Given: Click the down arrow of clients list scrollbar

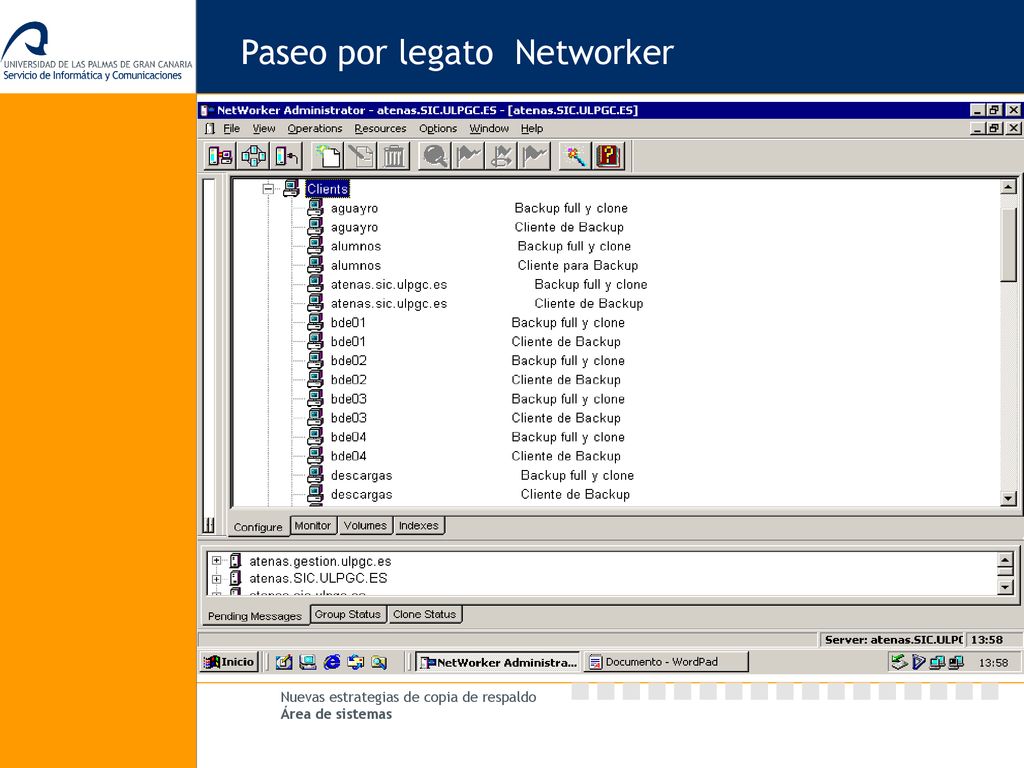Looking at the screenshot, I should (1008, 498).
